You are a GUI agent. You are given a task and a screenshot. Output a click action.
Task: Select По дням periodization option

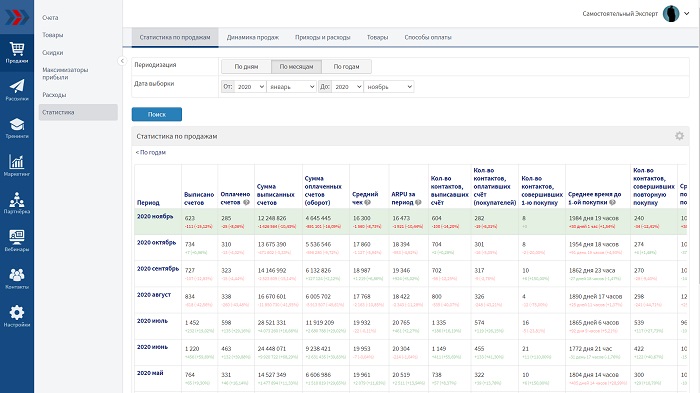click(x=246, y=67)
